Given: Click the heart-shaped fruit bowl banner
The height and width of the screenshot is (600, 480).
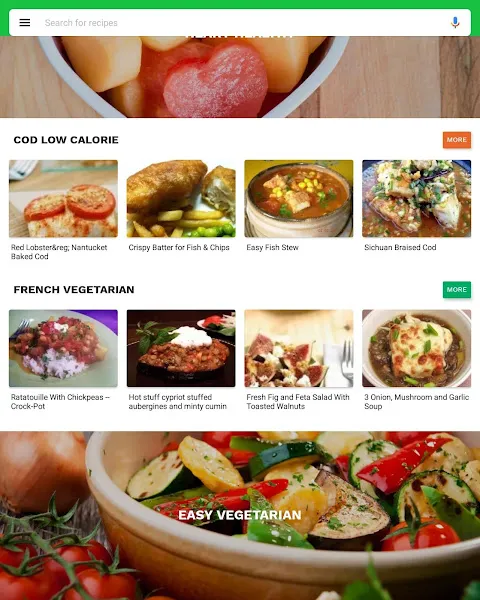Looking at the screenshot, I should coord(240,77).
